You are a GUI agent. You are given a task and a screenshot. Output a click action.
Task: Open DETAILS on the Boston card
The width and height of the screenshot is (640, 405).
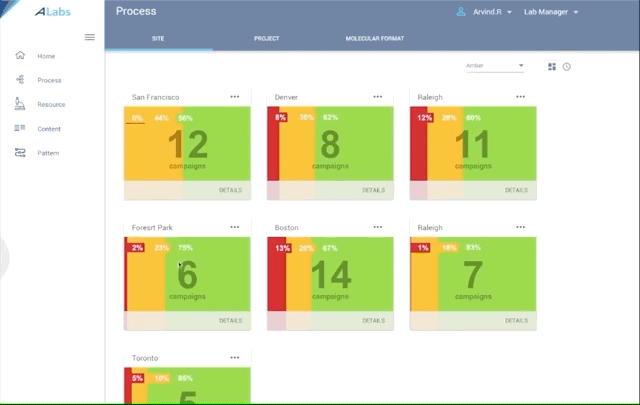click(373, 320)
